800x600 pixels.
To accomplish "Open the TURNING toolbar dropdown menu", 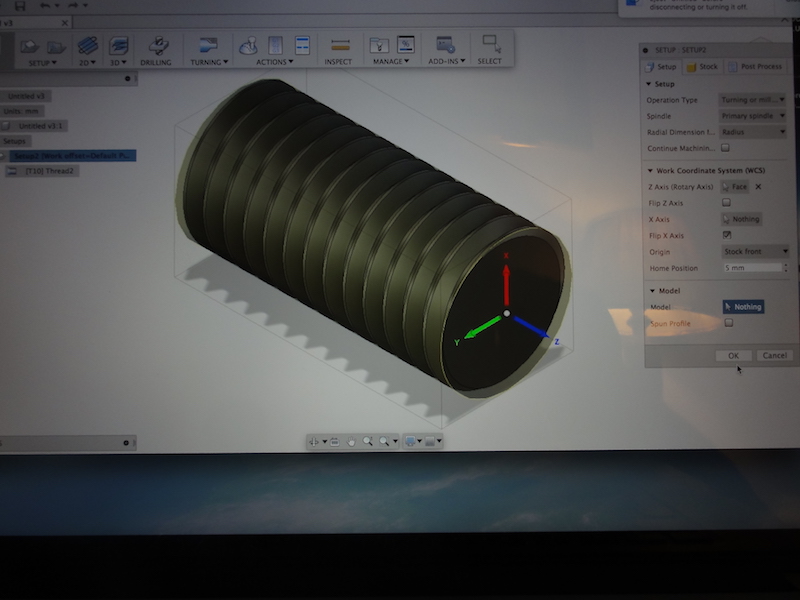I will pyautogui.click(x=209, y=62).
